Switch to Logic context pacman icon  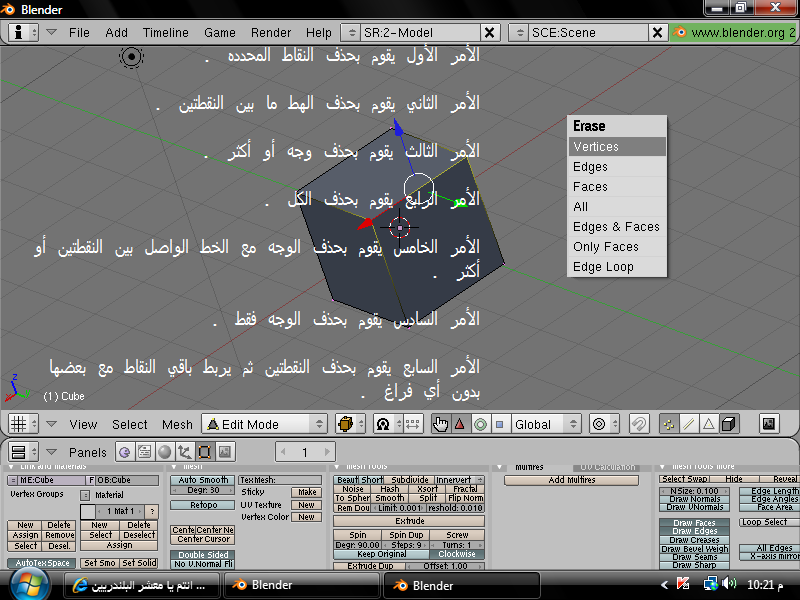click(x=125, y=452)
